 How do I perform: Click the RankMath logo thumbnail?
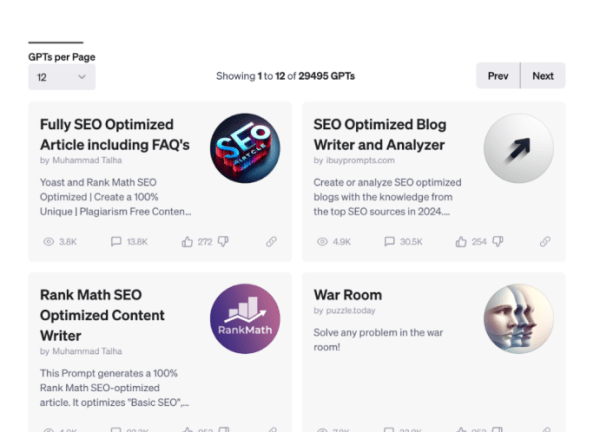(x=245, y=319)
